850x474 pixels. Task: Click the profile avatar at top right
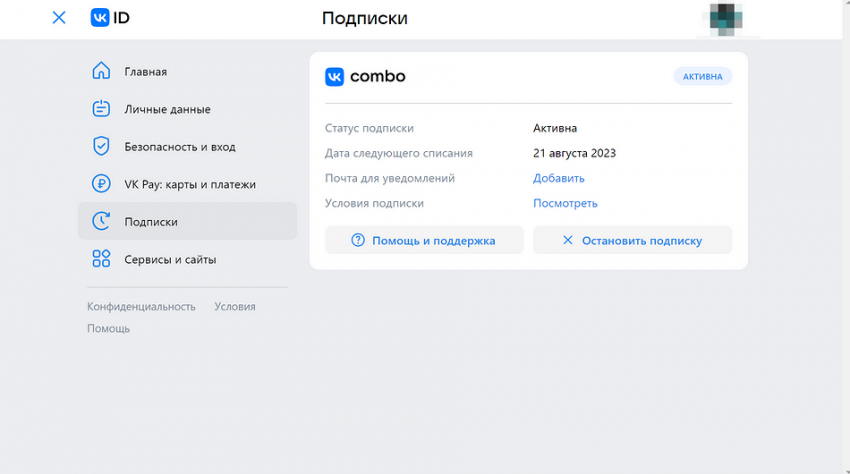point(726,19)
